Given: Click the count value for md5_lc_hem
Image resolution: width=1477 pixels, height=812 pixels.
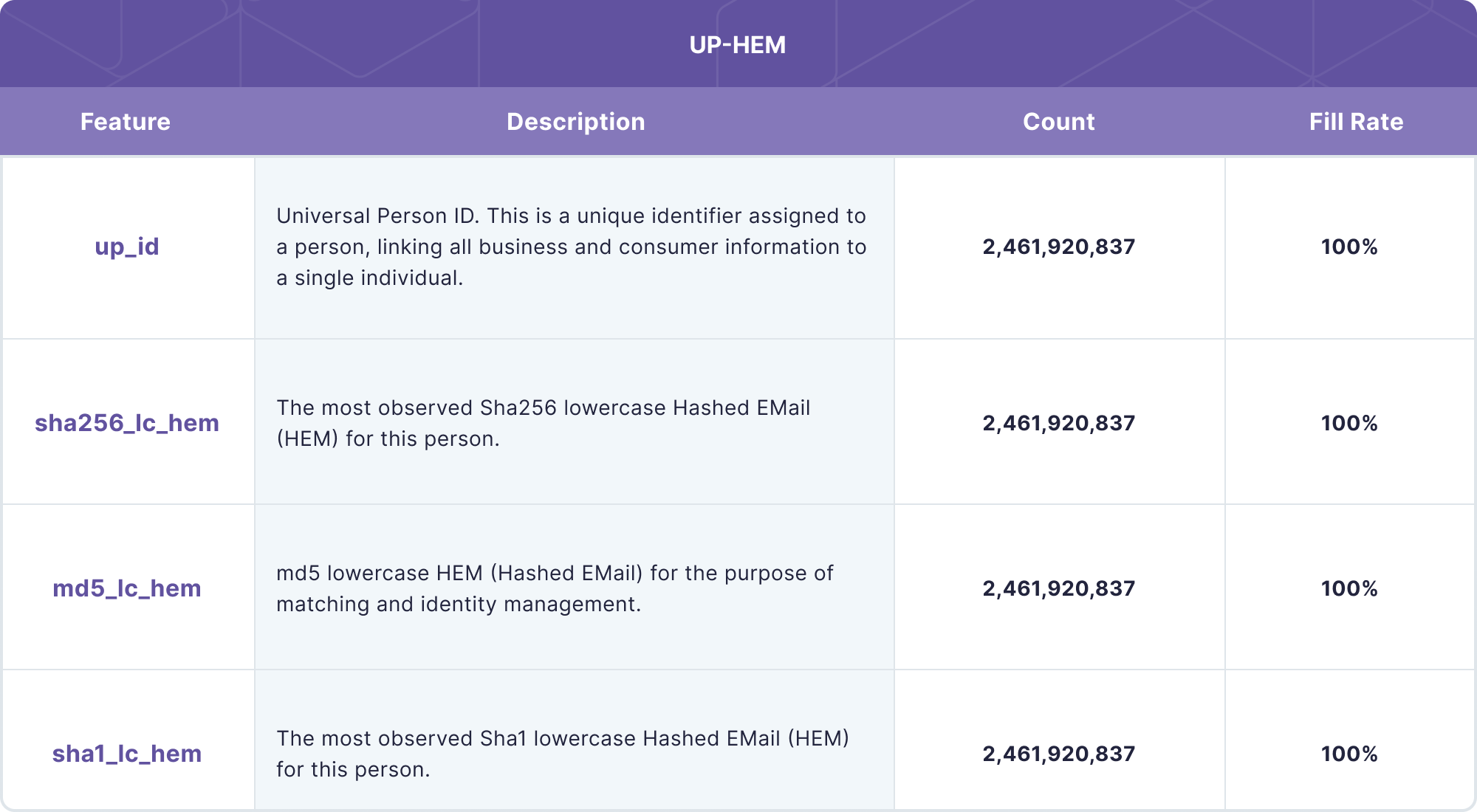Looking at the screenshot, I should click(x=1058, y=588).
